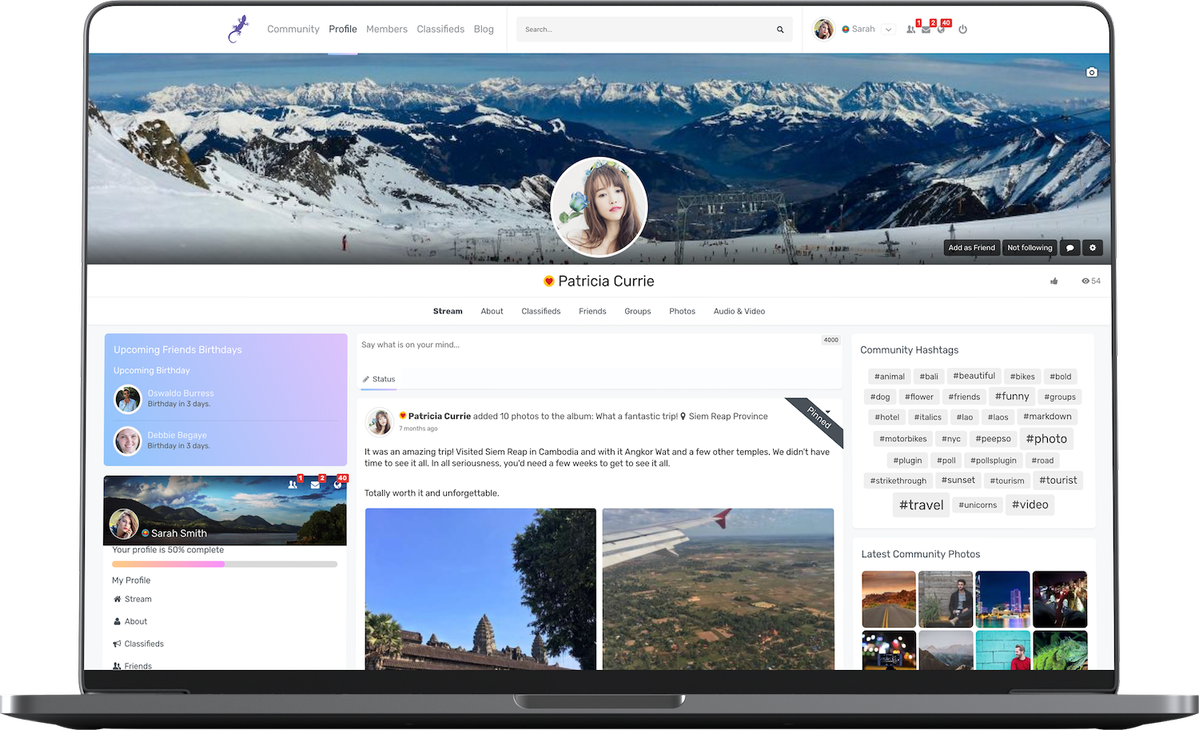Click the 'Say what is on your mind' box
The image size is (1199, 730).
(590, 345)
